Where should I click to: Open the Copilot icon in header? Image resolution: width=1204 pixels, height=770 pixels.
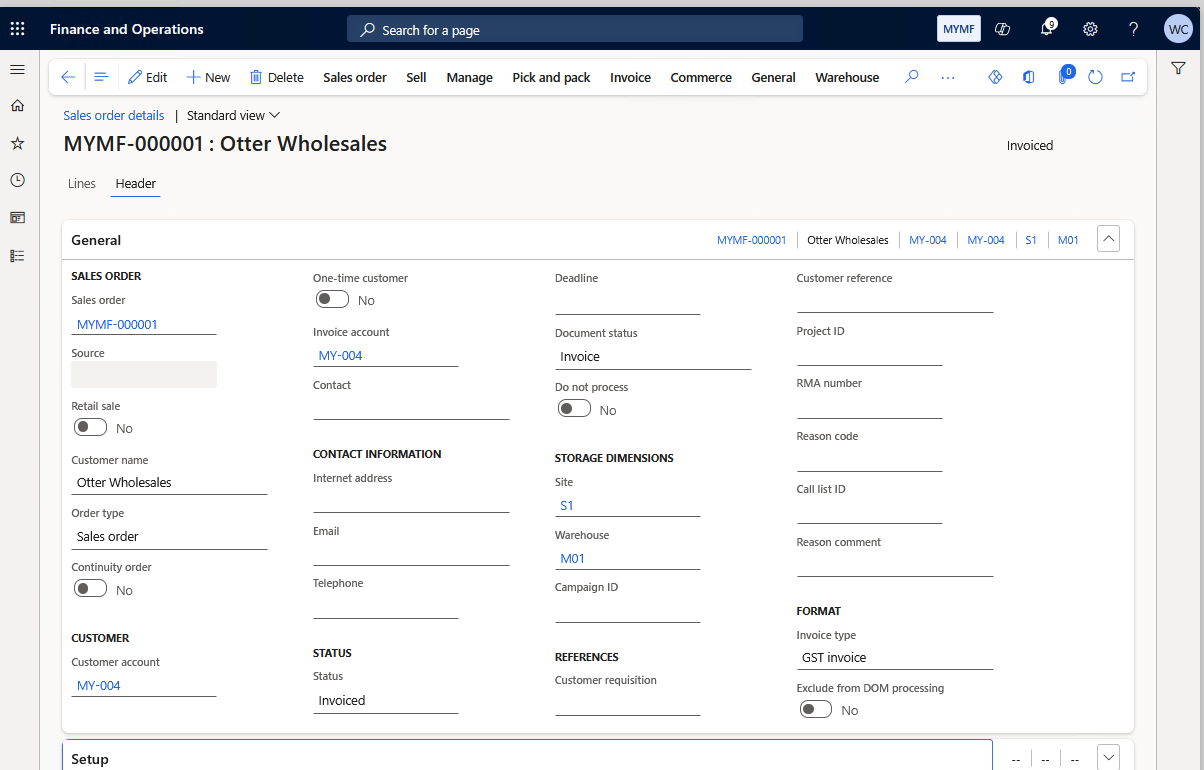pos(1003,29)
